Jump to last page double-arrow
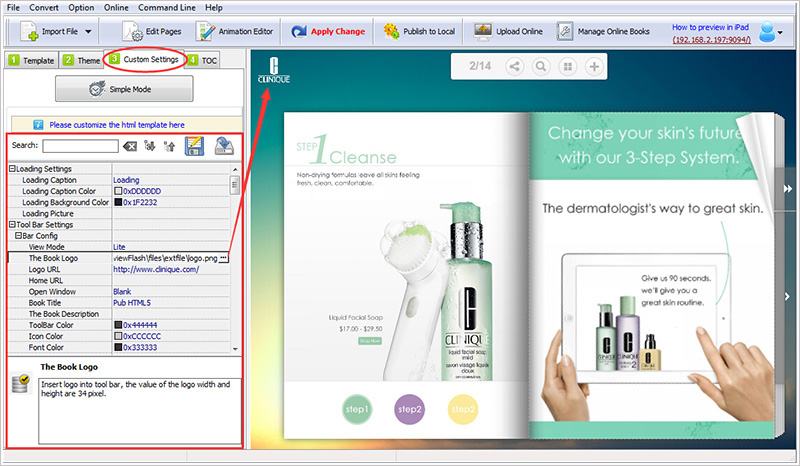Screen dimensions: 800x466 (788, 189)
